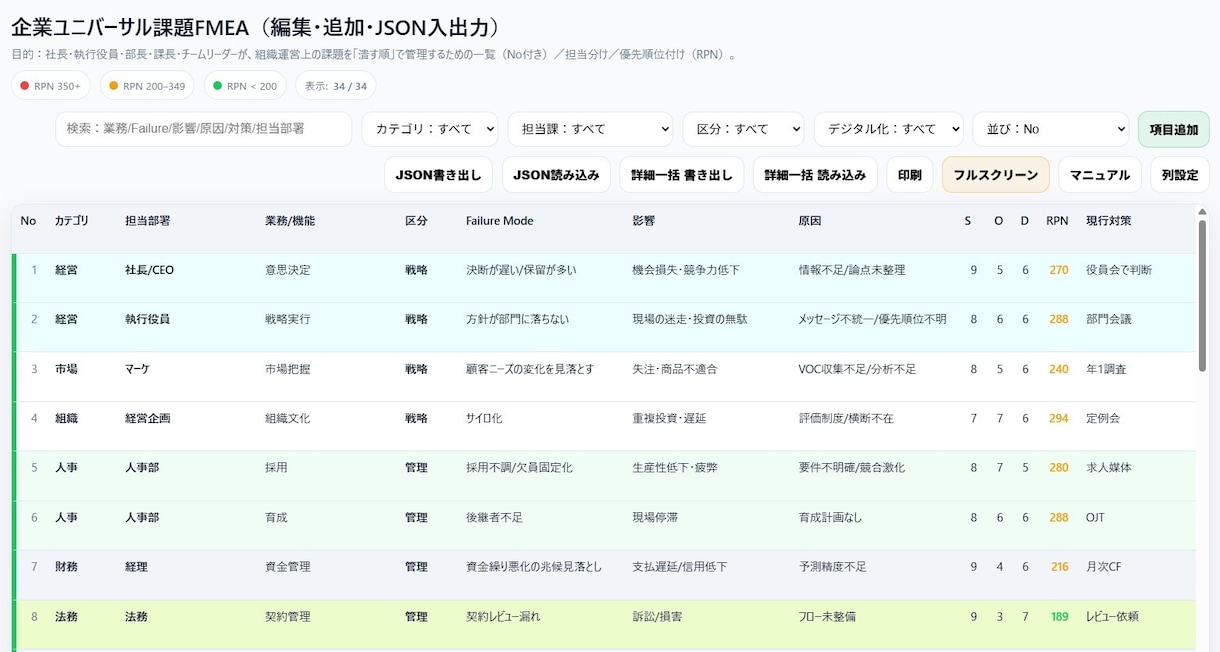The width and height of the screenshot is (1220, 652).
Task: Click the Failure Mode column header
Action: pyautogui.click(x=500, y=221)
